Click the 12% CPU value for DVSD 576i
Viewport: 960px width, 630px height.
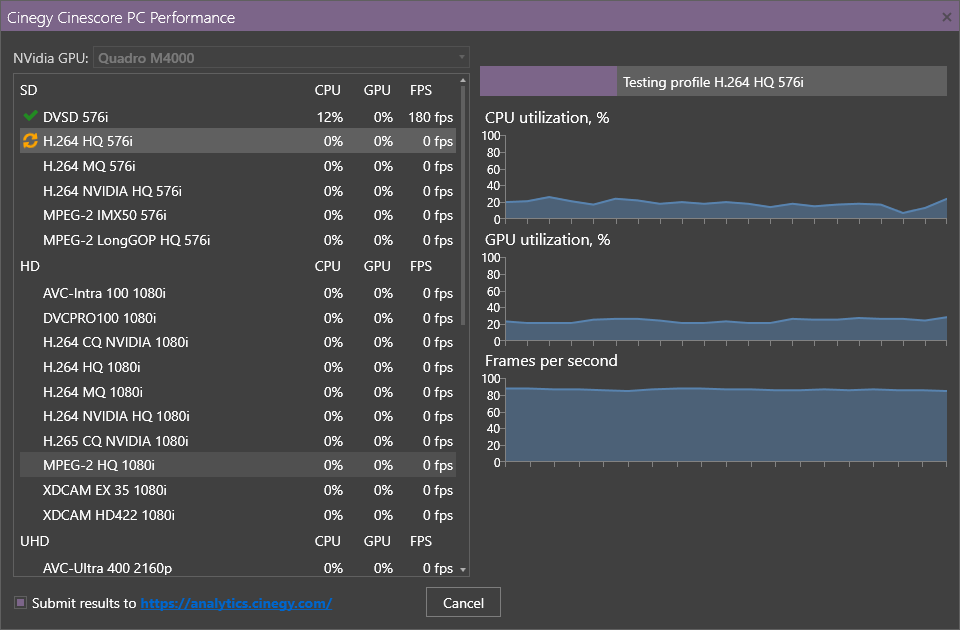(x=329, y=117)
